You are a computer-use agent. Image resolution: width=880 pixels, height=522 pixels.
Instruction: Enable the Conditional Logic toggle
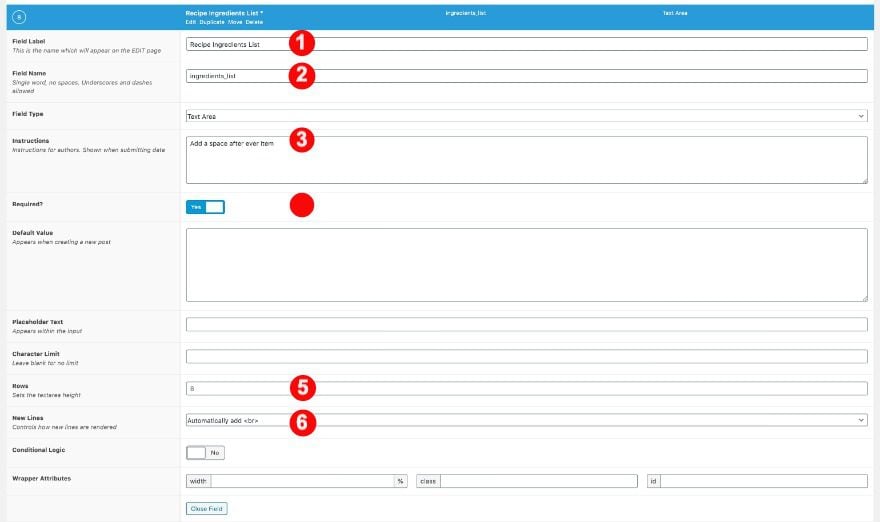(205, 453)
